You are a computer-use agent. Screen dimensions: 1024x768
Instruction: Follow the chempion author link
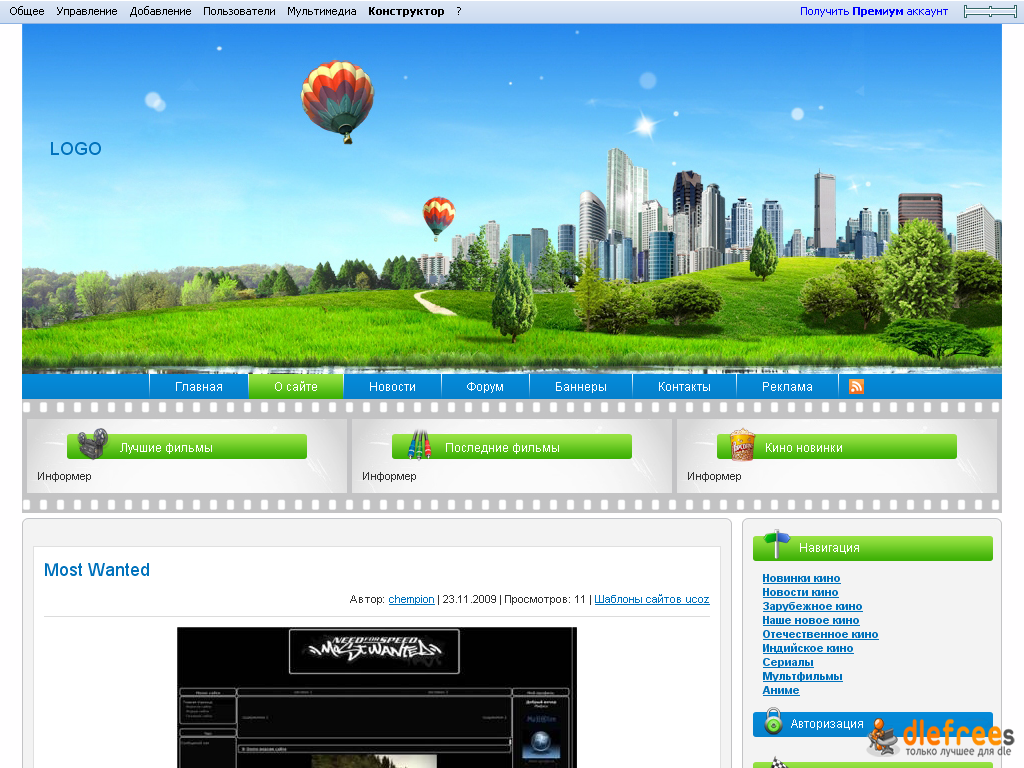[x=411, y=600]
